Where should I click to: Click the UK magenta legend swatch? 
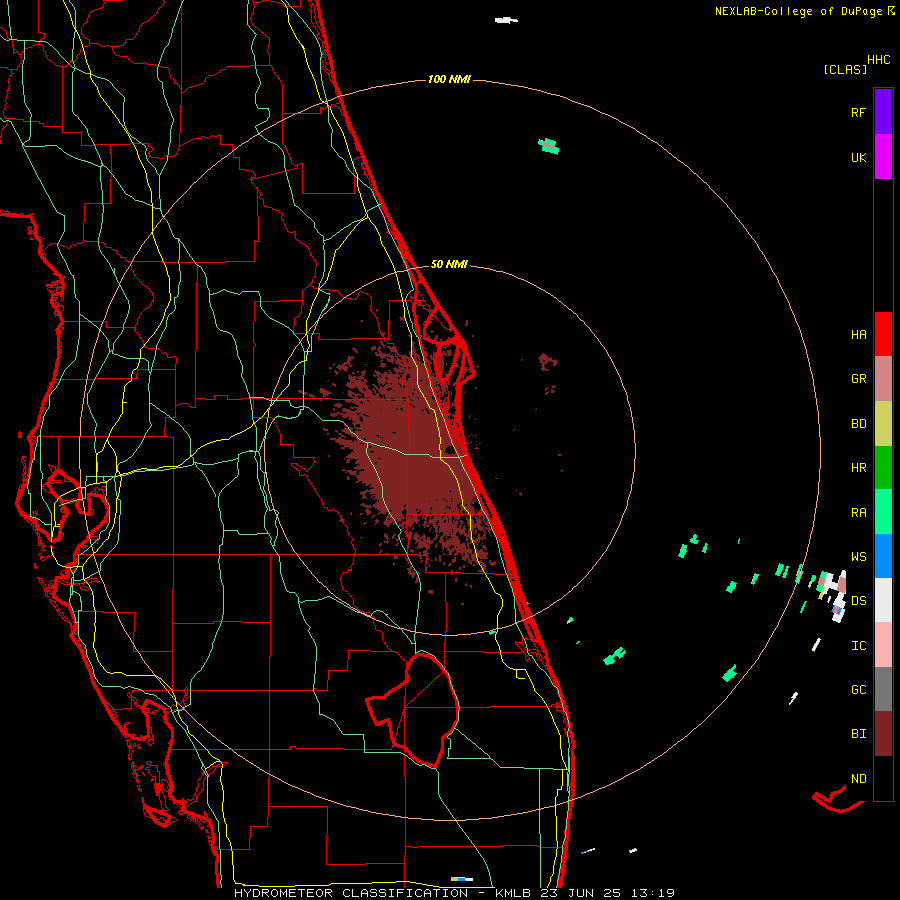click(x=883, y=157)
